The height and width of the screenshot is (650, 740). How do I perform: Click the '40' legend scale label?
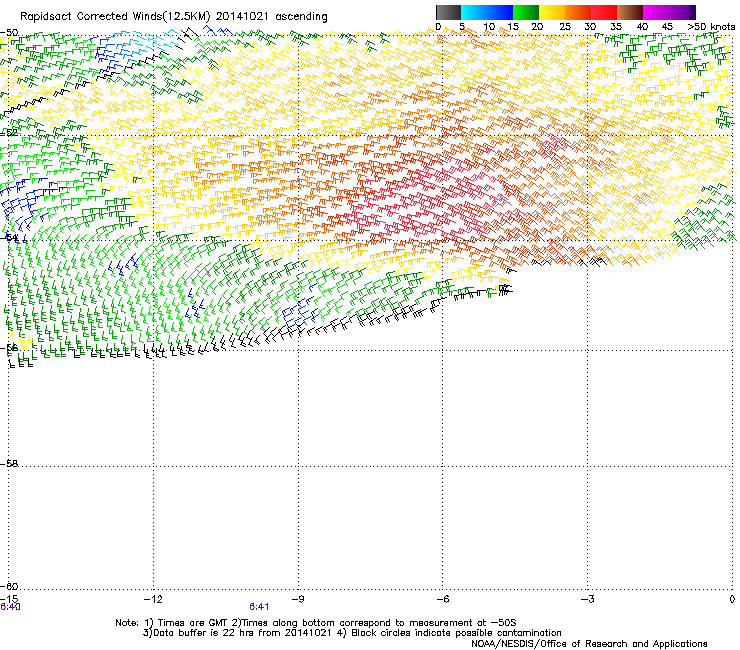click(x=642, y=27)
